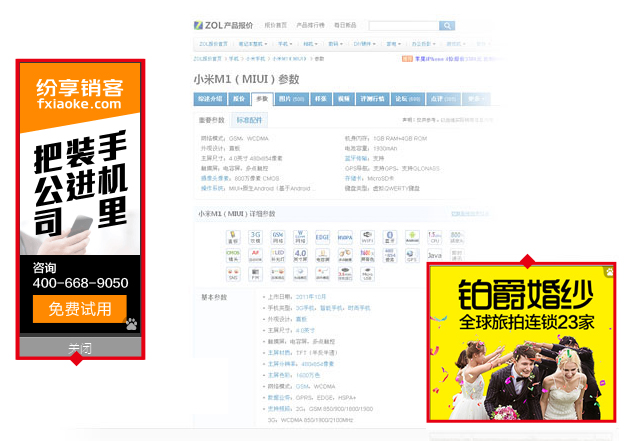This screenshot has width=630, height=441.
Task: Click the GPS feature icon
Action: 412,254
